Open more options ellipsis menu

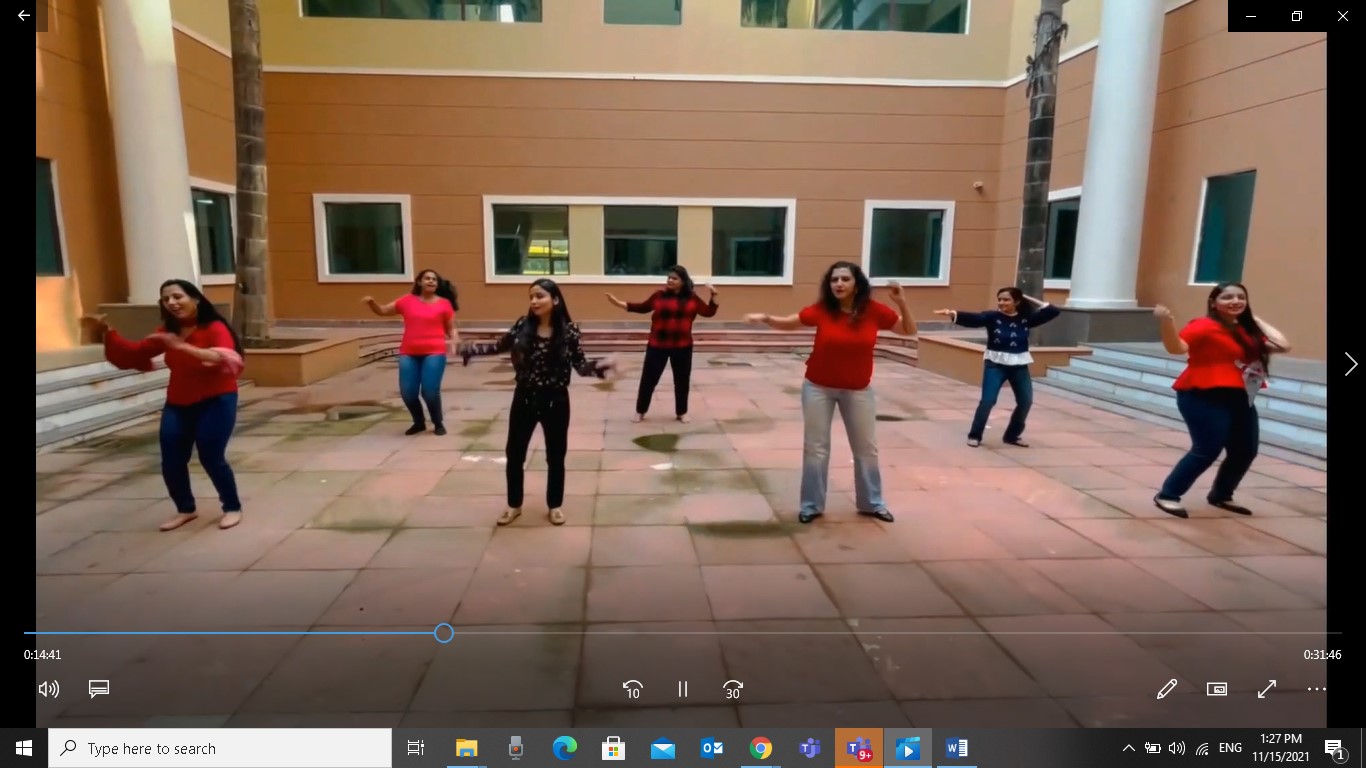(x=1316, y=689)
